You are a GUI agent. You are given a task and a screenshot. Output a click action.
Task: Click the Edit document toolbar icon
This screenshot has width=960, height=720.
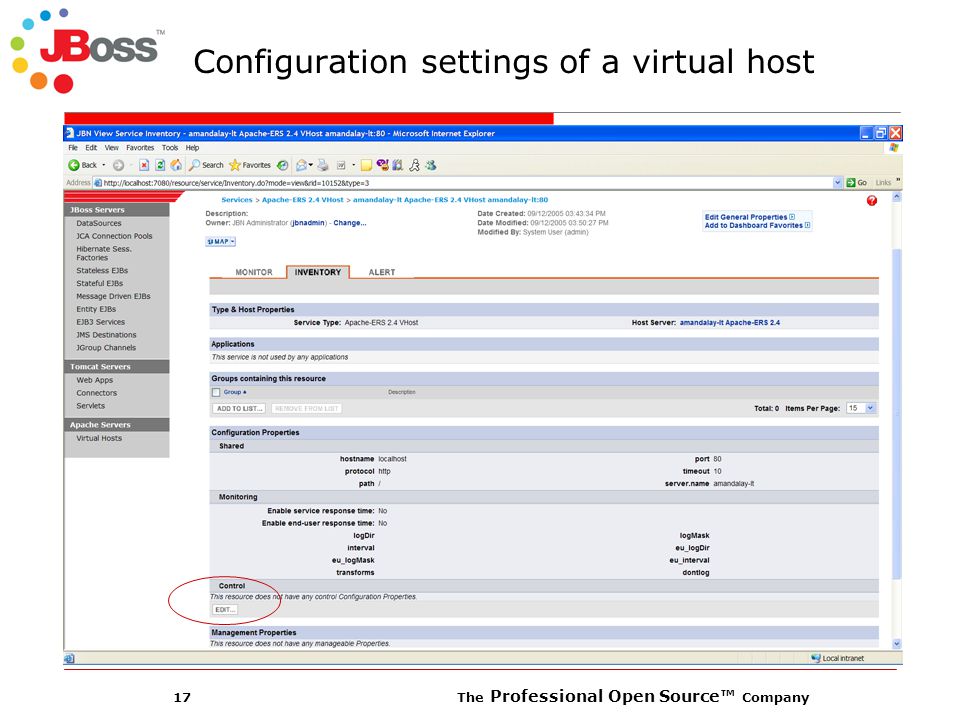(x=341, y=165)
